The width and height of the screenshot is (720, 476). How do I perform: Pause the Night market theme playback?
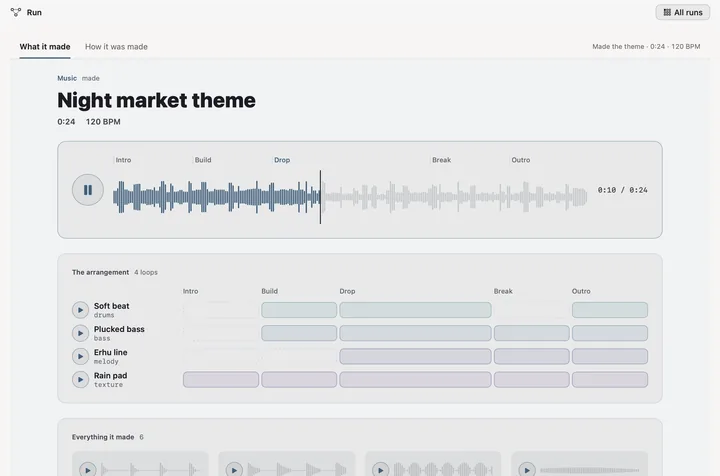(88, 190)
